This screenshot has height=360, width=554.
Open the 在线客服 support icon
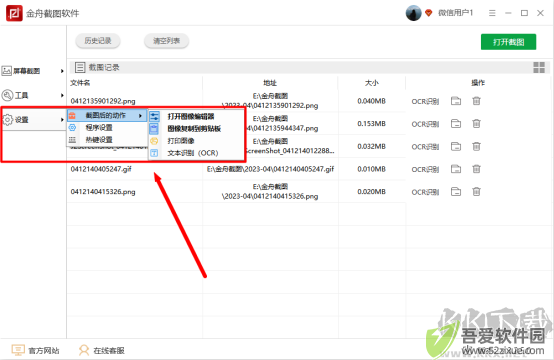tap(84, 350)
